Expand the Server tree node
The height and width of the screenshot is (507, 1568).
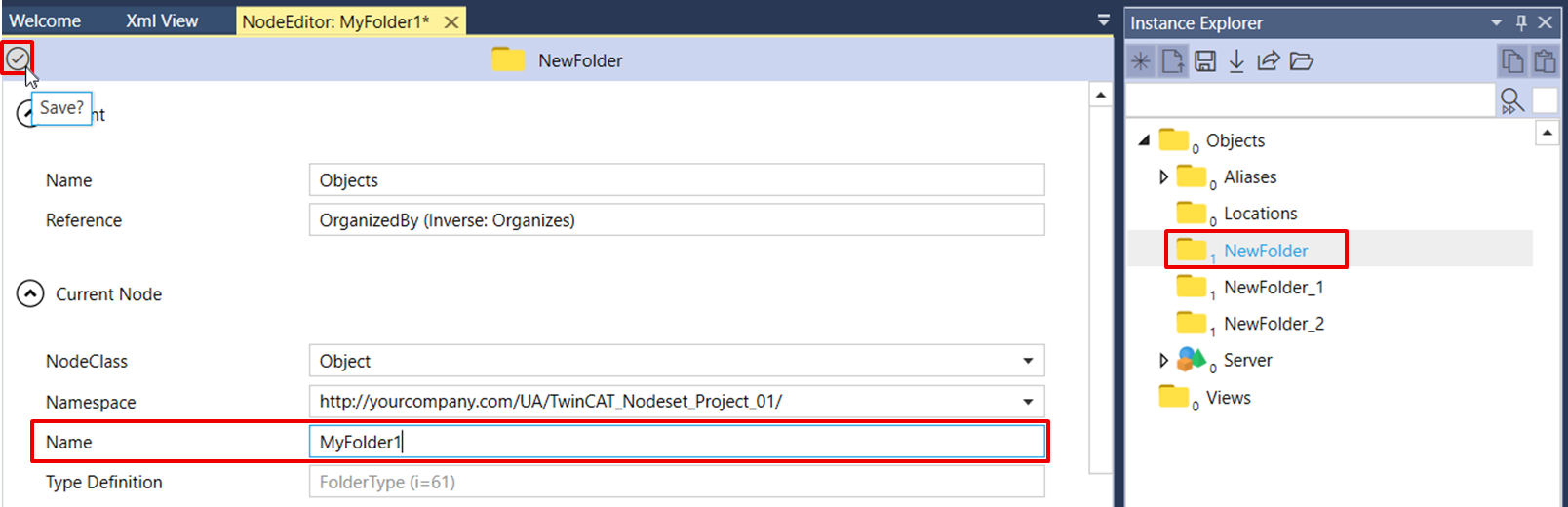point(1163,360)
